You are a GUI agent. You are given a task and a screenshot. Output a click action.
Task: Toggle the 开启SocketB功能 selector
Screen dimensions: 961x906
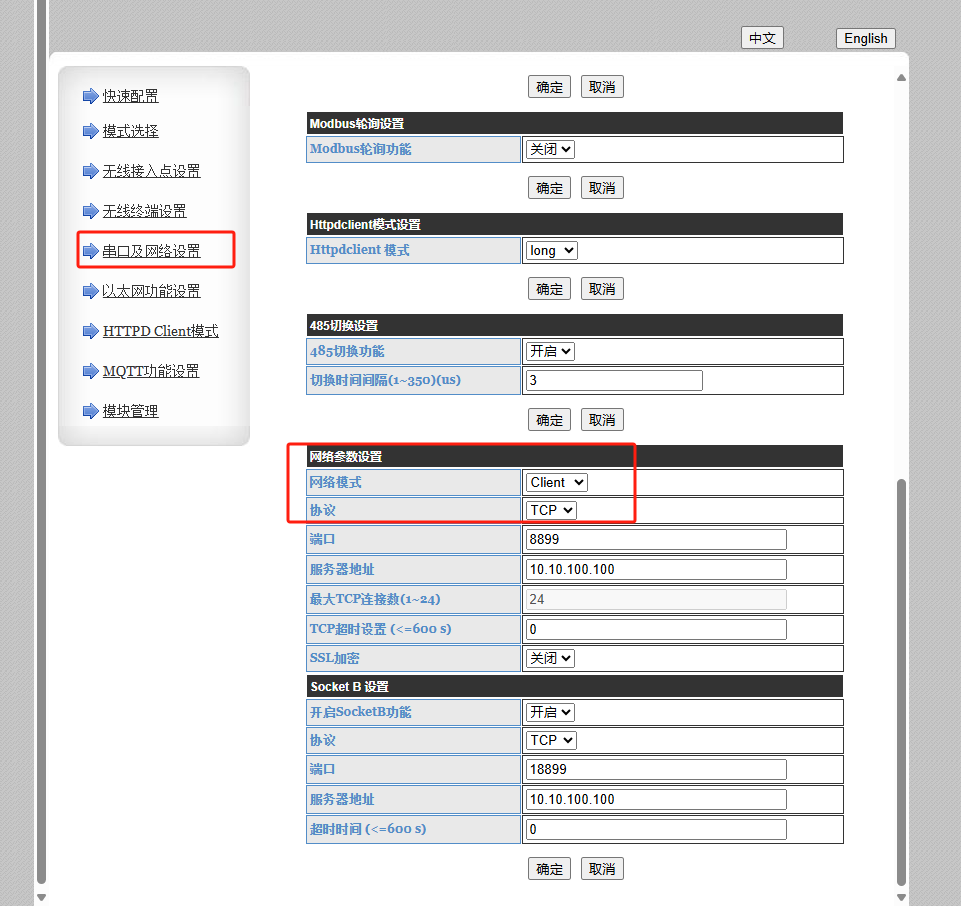[550, 712]
